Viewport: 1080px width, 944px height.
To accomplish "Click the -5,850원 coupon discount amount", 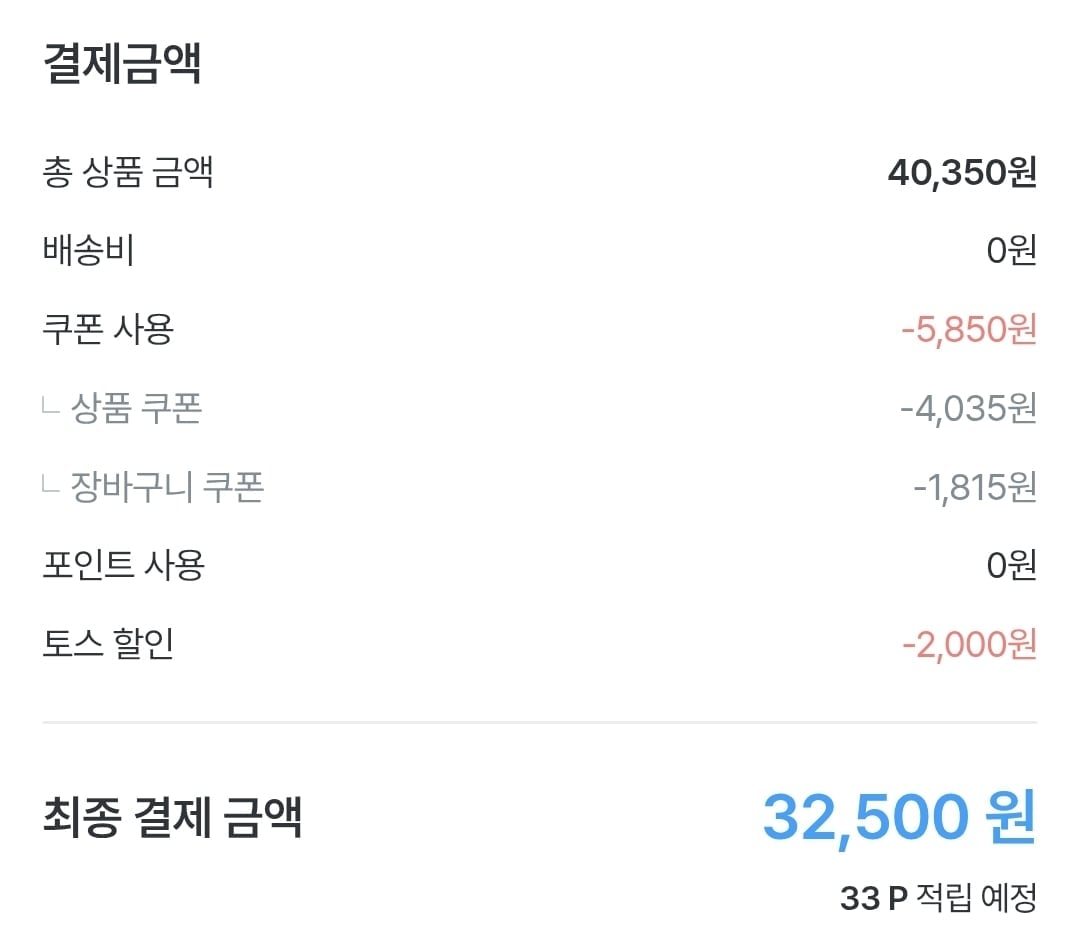I will coord(968,329).
